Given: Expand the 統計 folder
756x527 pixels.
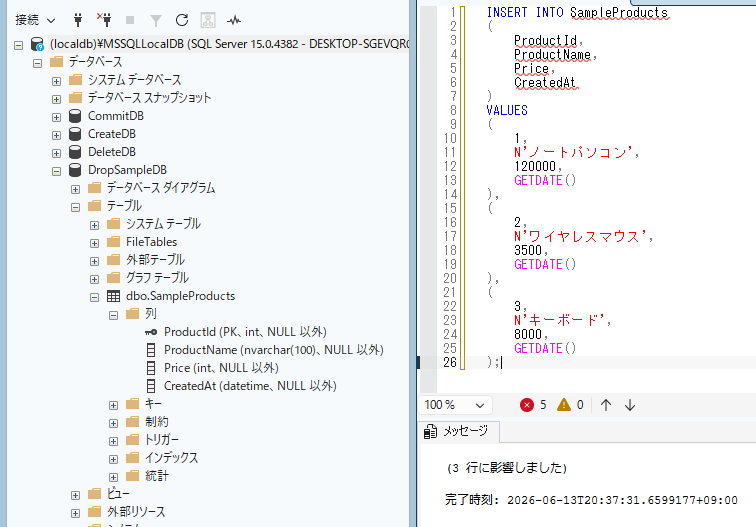Looking at the screenshot, I should coord(113,477).
